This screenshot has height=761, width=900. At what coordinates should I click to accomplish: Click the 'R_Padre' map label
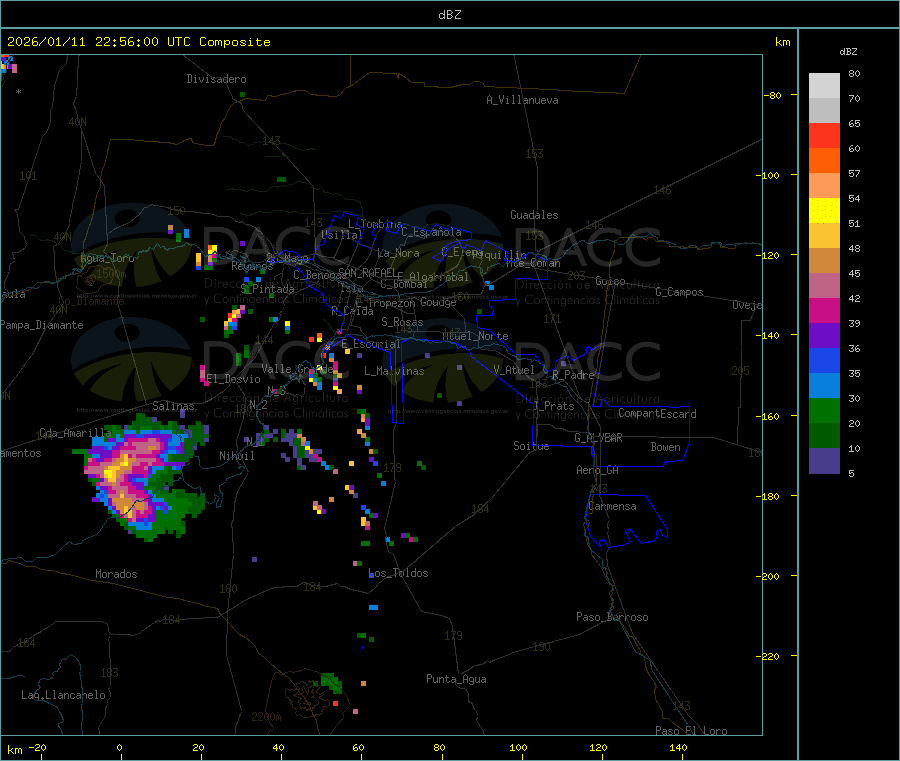(x=573, y=375)
